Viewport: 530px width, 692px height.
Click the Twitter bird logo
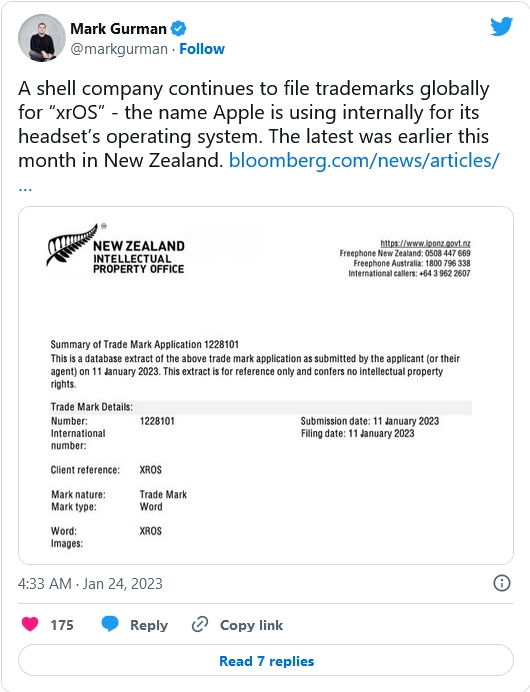coord(501,27)
